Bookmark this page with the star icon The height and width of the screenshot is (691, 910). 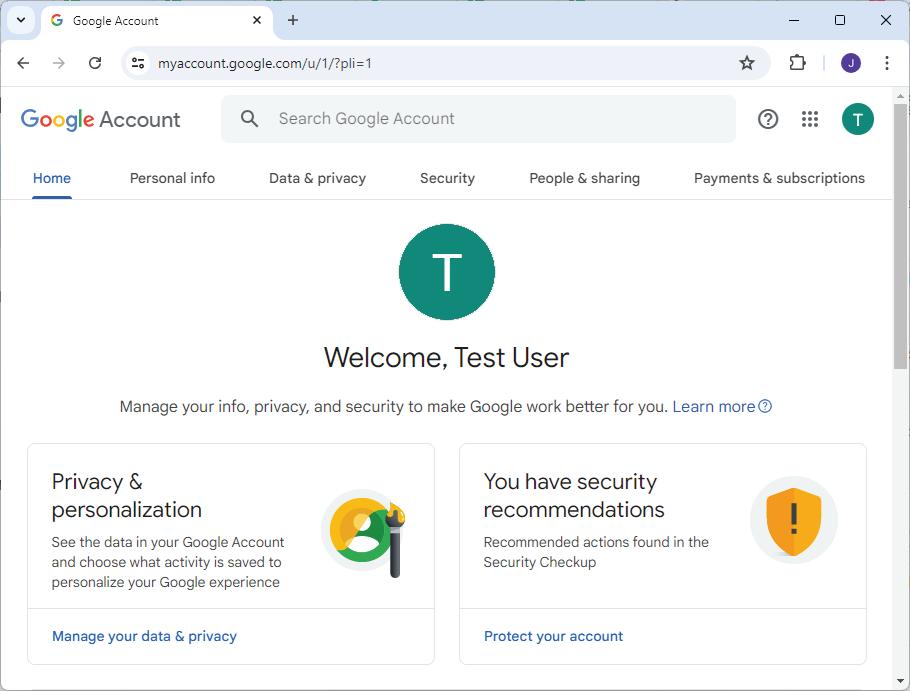(747, 63)
